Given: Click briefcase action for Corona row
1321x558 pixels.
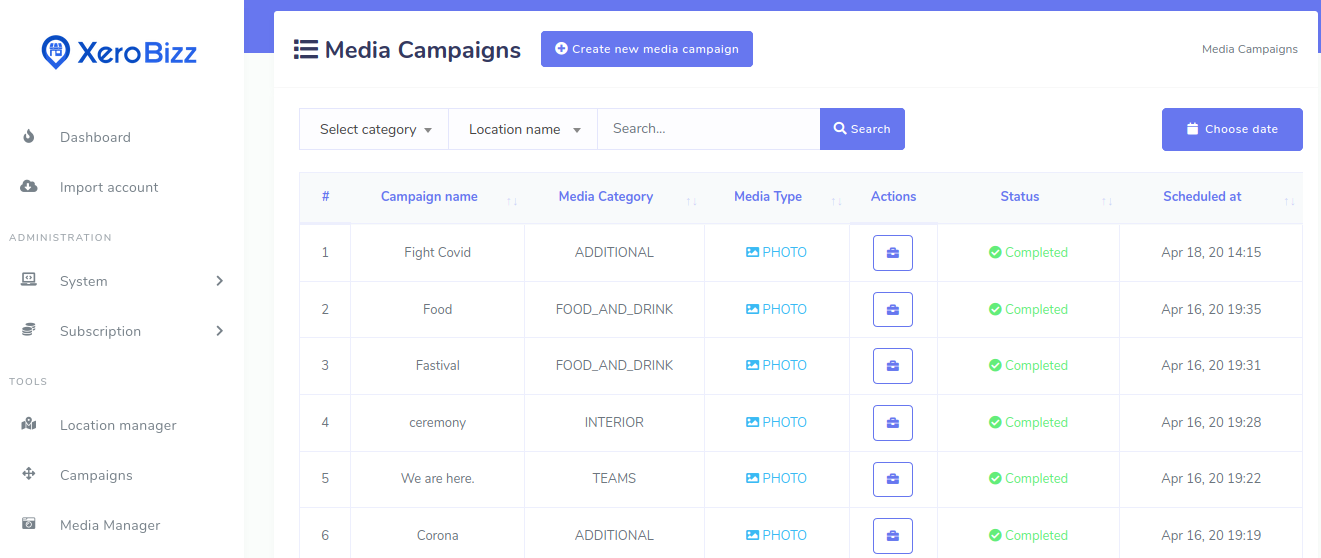Looking at the screenshot, I should [x=893, y=536].
